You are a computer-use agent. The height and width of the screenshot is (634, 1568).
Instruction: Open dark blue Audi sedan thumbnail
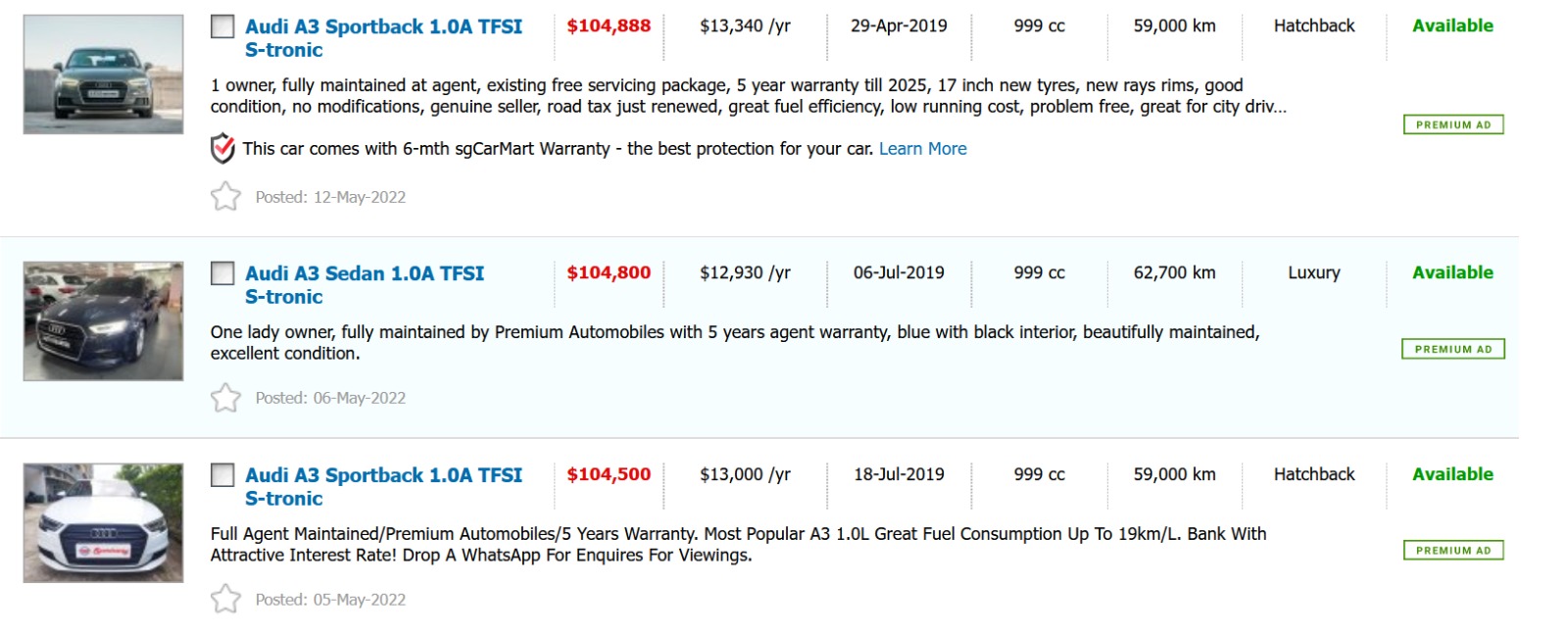click(x=103, y=321)
